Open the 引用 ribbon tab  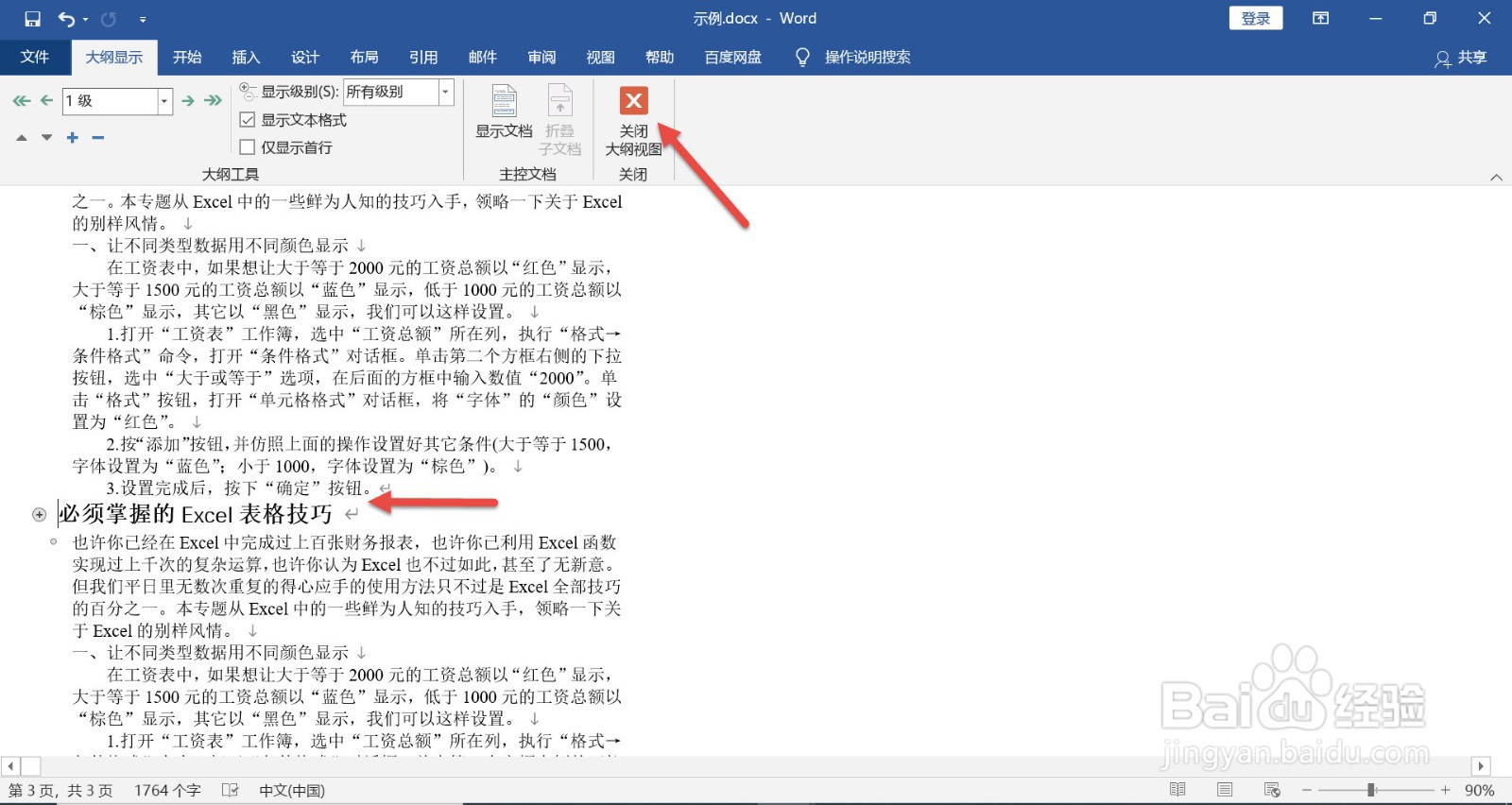(x=423, y=57)
